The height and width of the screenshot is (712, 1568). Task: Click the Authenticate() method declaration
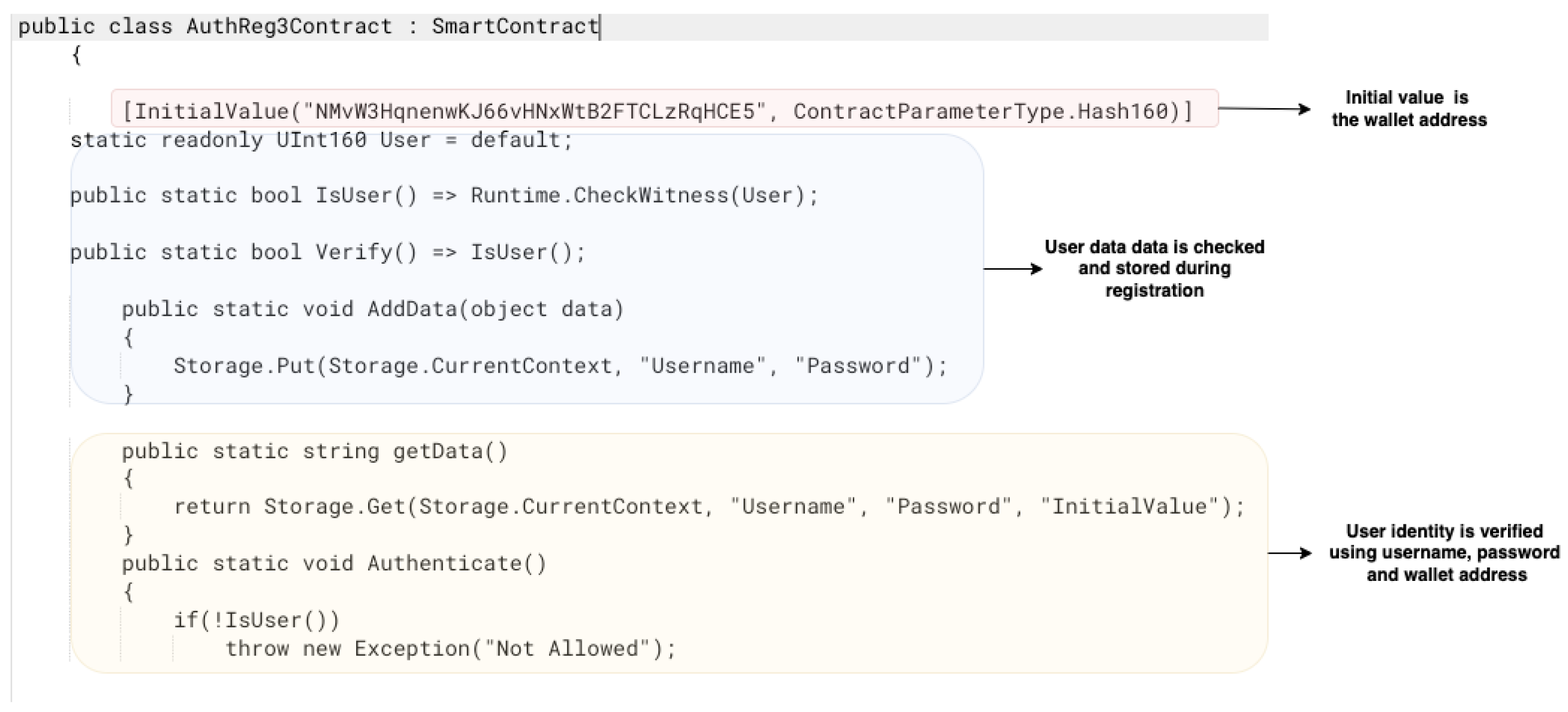click(334, 564)
